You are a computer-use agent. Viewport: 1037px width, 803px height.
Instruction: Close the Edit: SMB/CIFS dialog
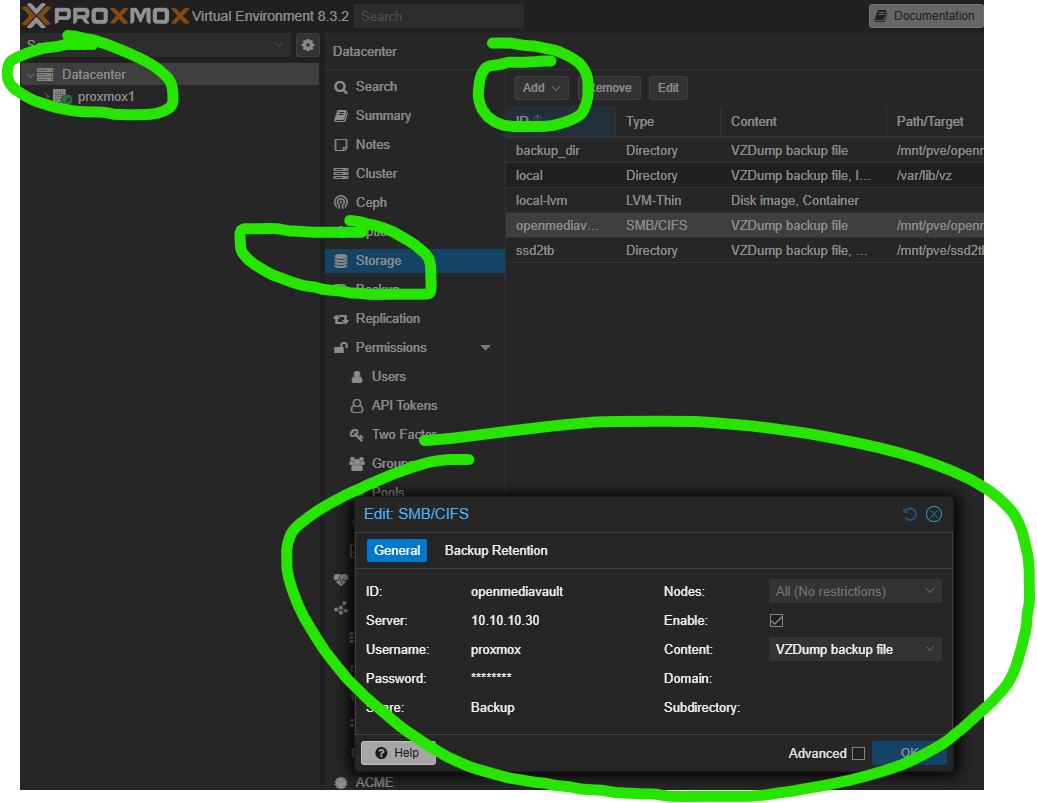point(934,514)
